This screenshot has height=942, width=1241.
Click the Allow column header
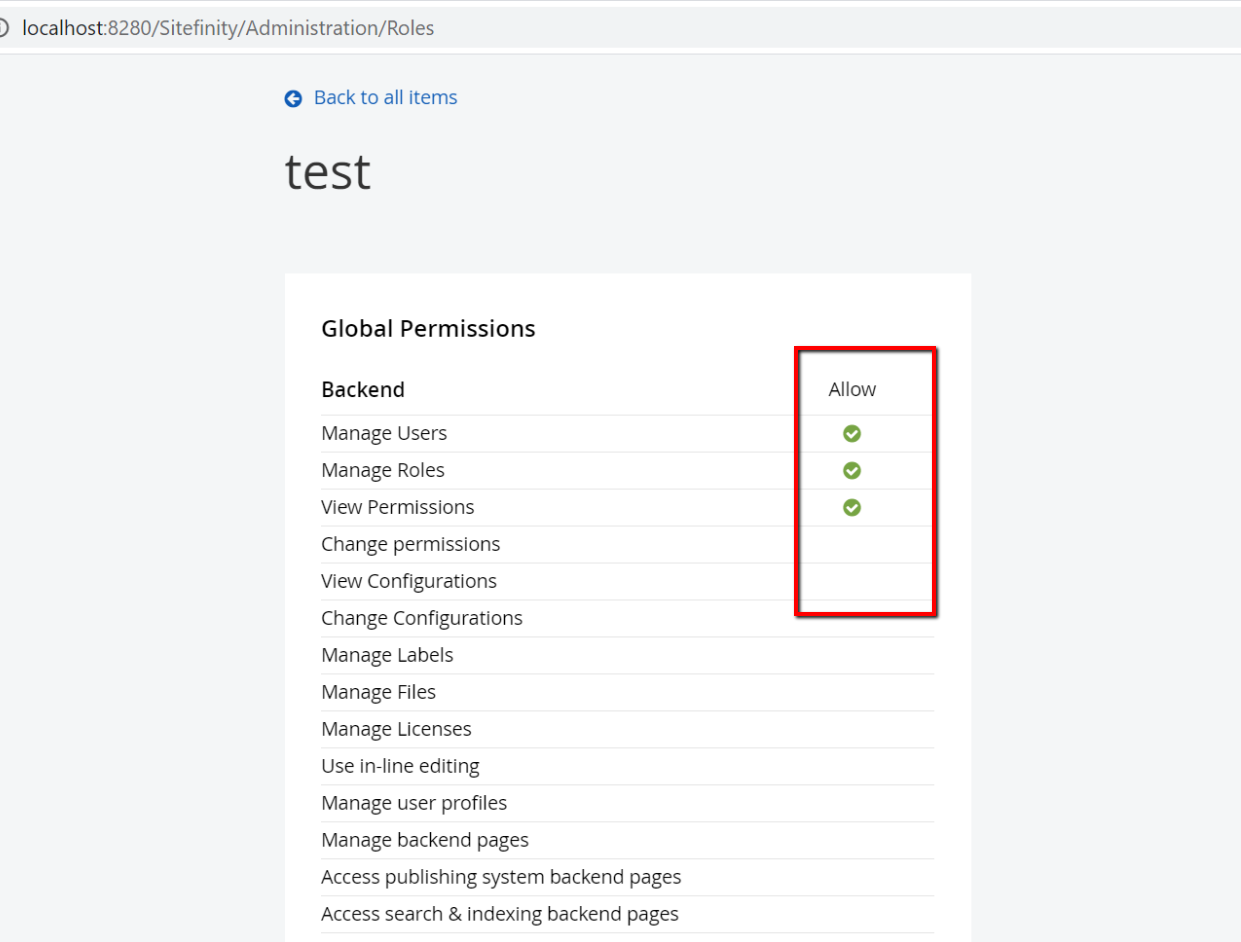pos(852,389)
